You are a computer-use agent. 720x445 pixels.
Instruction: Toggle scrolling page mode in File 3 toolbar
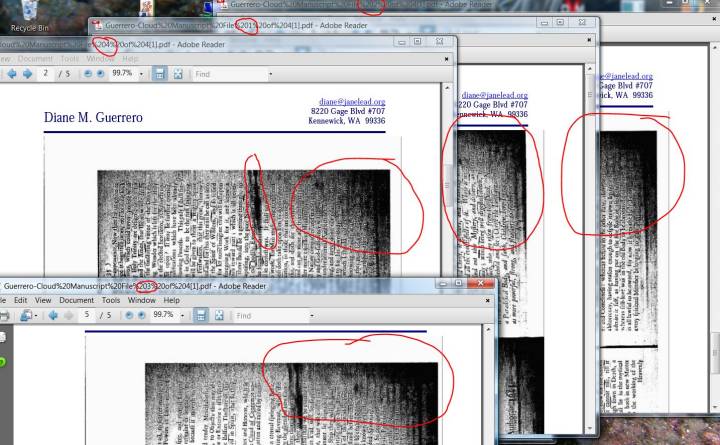click(x=201, y=315)
